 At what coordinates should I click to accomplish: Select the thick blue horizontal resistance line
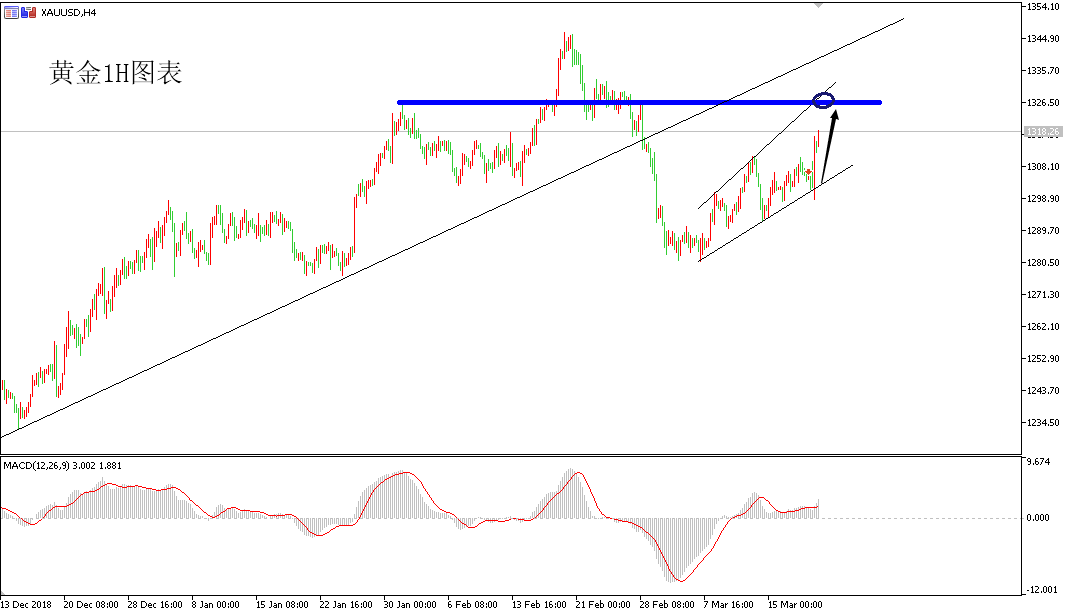(639, 102)
